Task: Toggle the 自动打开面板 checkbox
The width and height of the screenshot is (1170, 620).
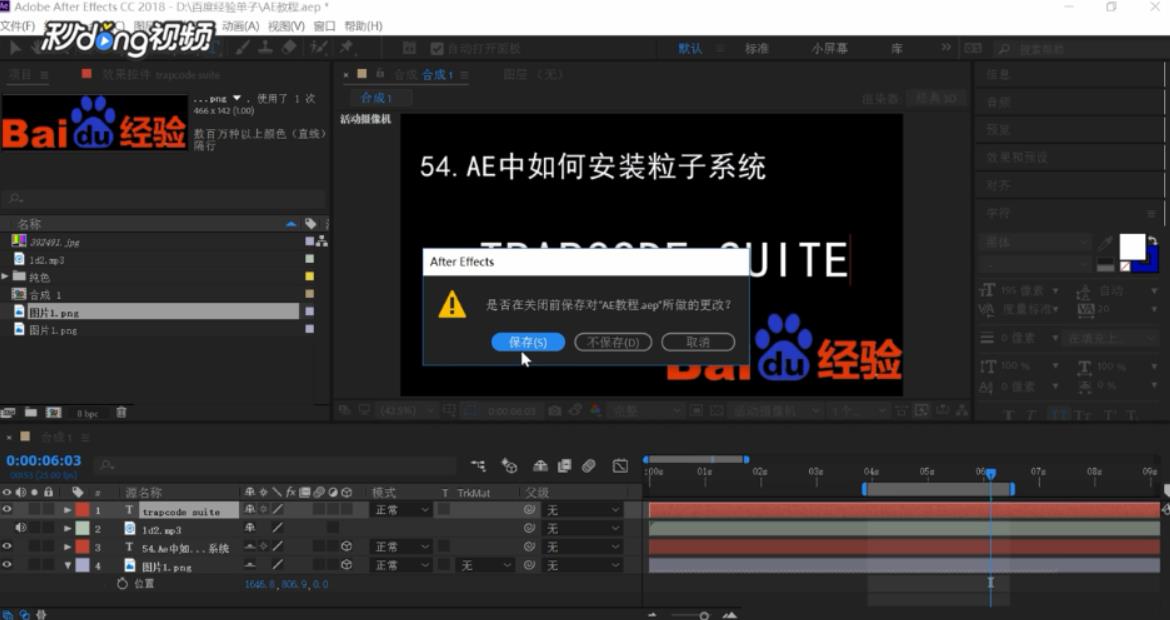Action: (437, 48)
